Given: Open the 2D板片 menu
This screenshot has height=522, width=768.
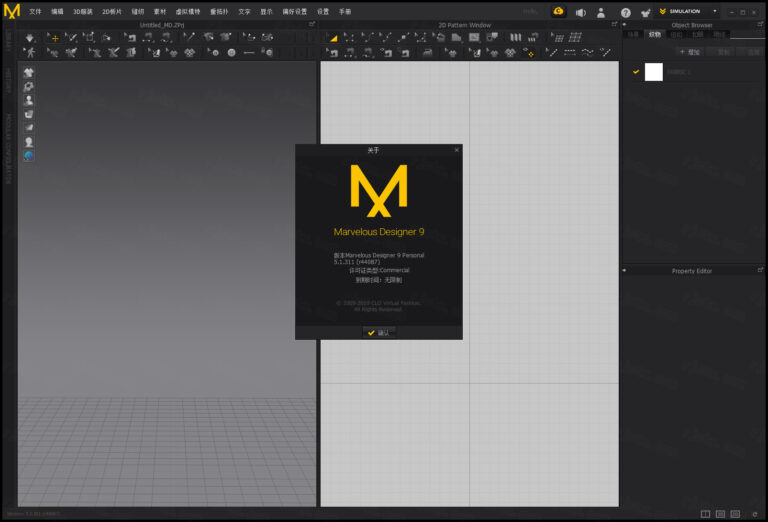Looking at the screenshot, I should (112, 11).
